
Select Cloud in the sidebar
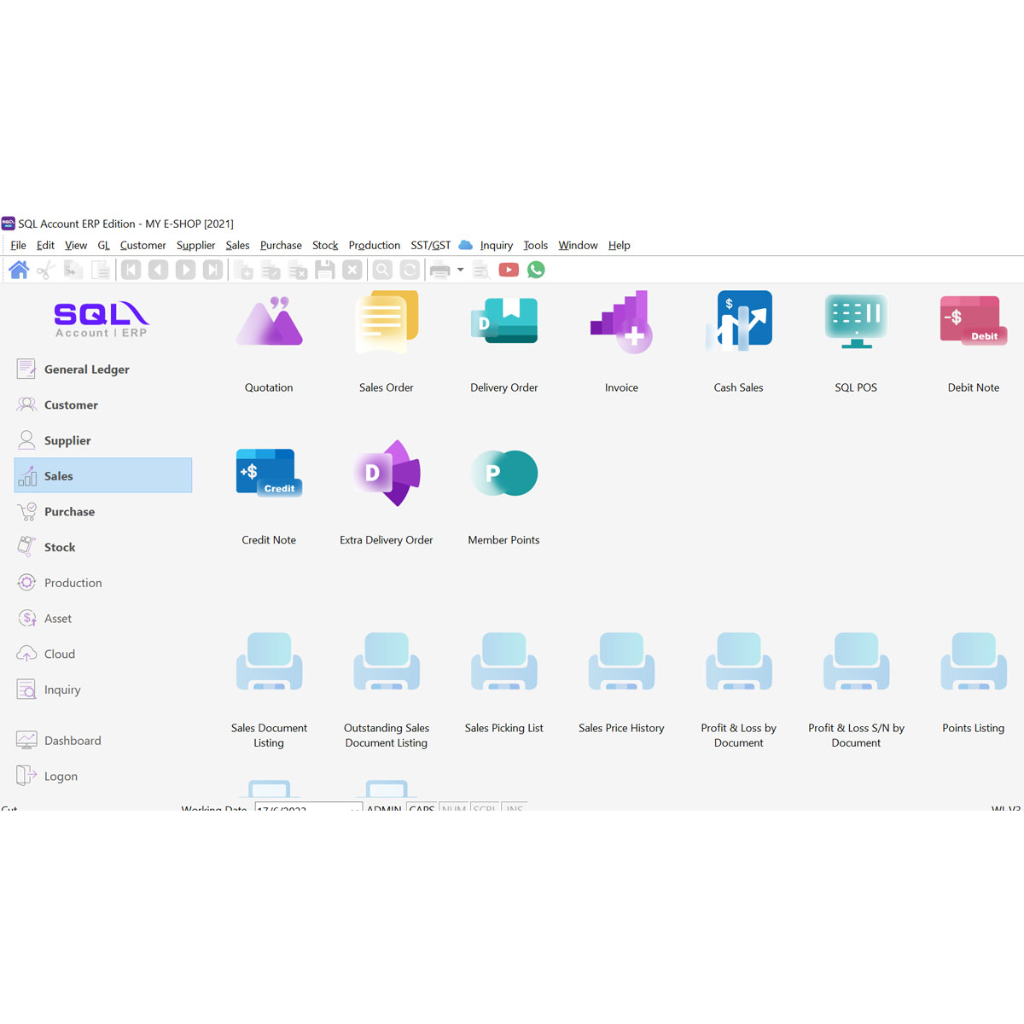click(x=103, y=654)
